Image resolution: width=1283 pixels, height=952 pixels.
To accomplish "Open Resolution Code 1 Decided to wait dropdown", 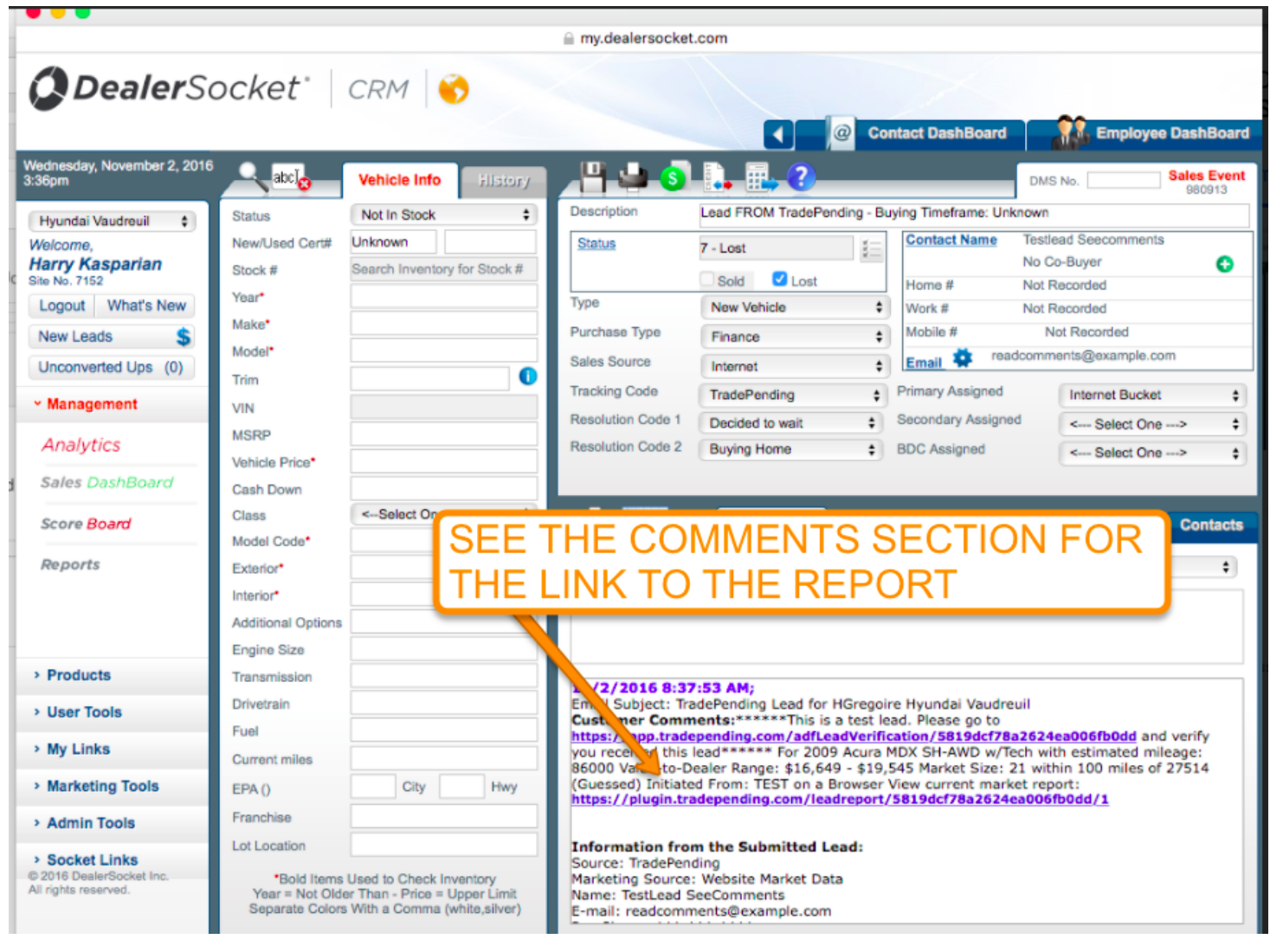I will (790, 423).
